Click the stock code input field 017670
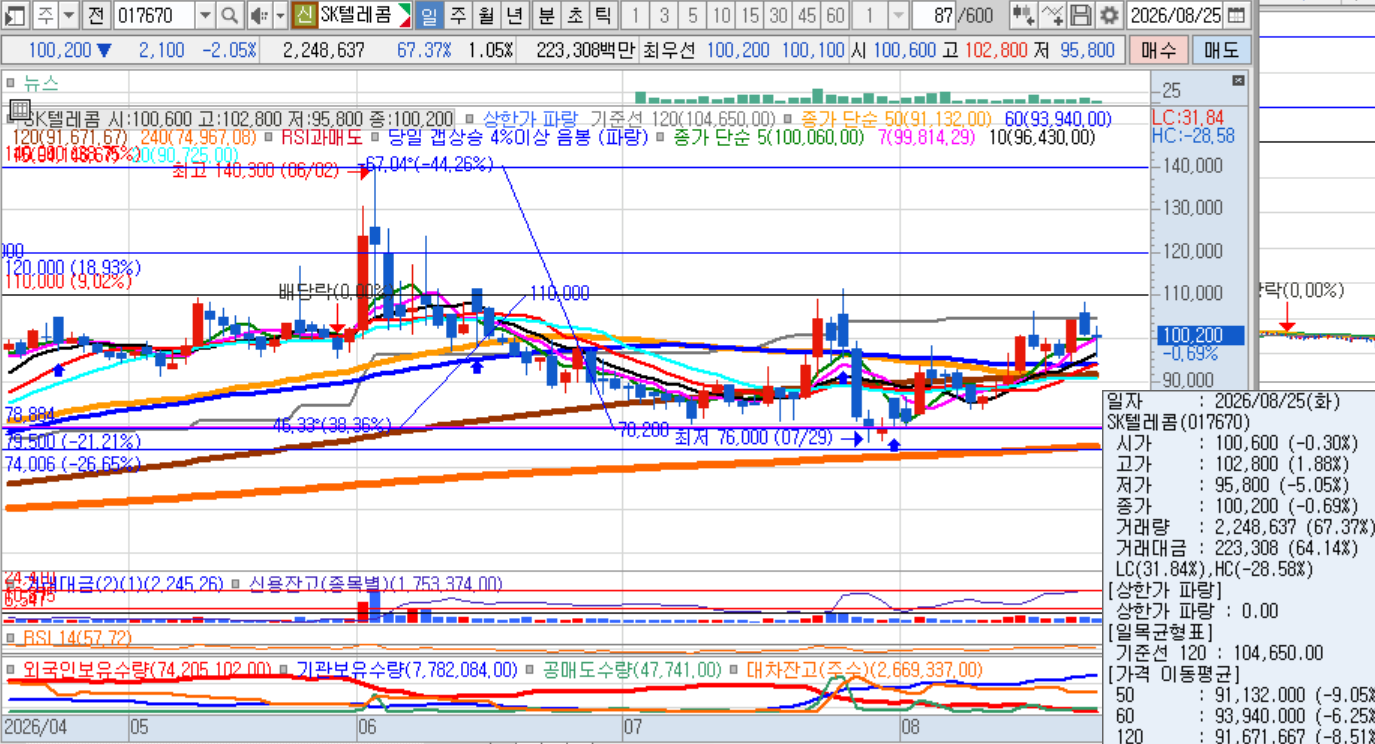 tap(154, 15)
